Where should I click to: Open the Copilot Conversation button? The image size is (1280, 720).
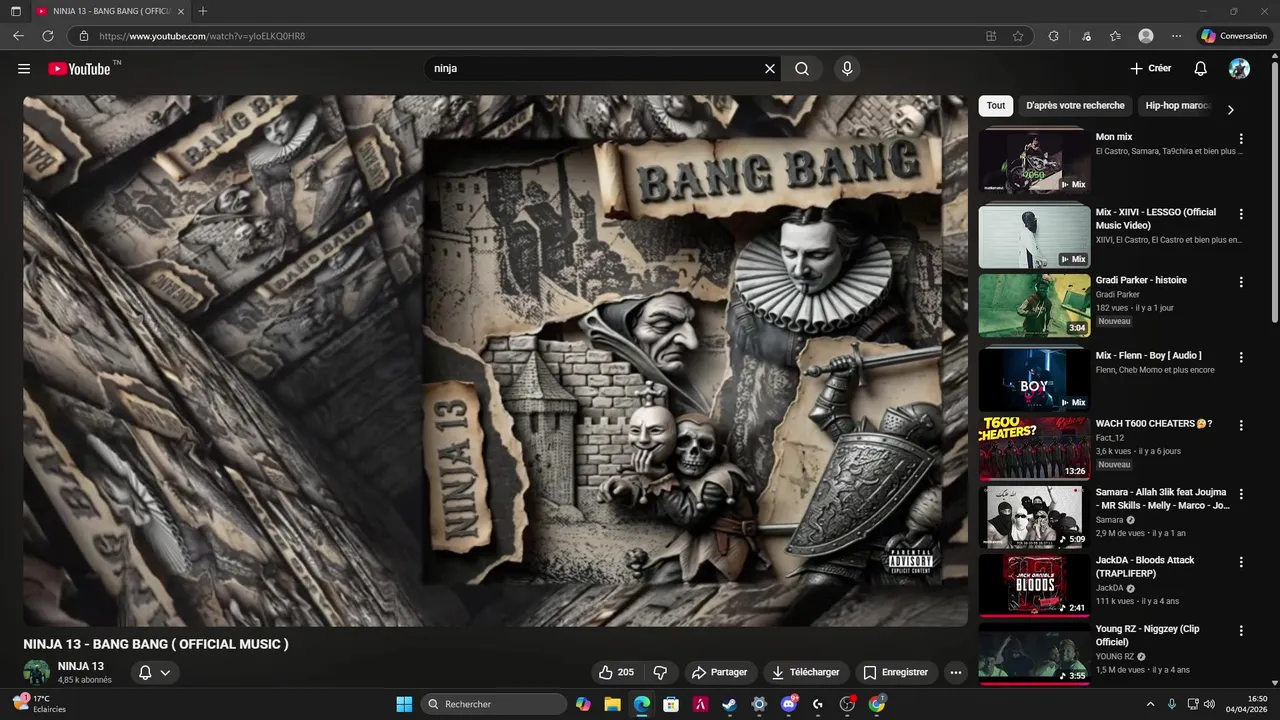[1235, 36]
